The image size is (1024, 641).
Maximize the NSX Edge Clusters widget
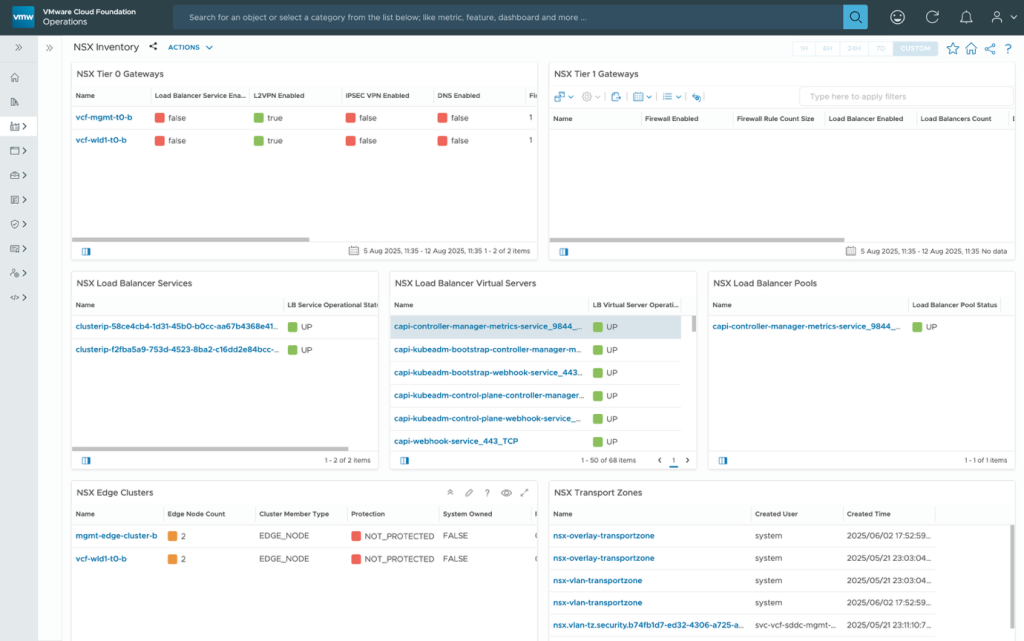524,493
